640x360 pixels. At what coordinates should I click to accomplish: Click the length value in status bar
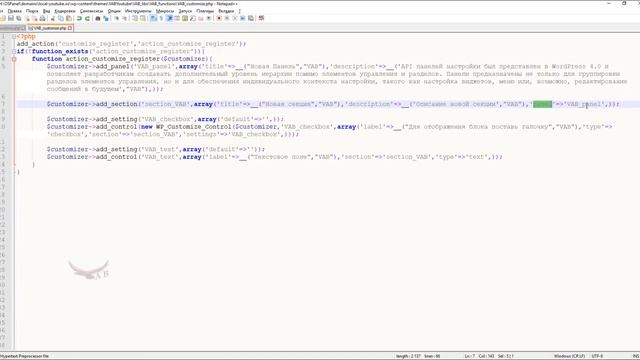click(408, 356)
